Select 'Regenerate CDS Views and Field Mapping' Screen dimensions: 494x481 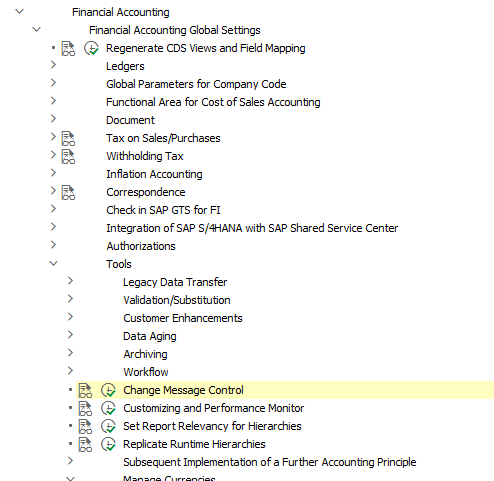pos(206,48)
